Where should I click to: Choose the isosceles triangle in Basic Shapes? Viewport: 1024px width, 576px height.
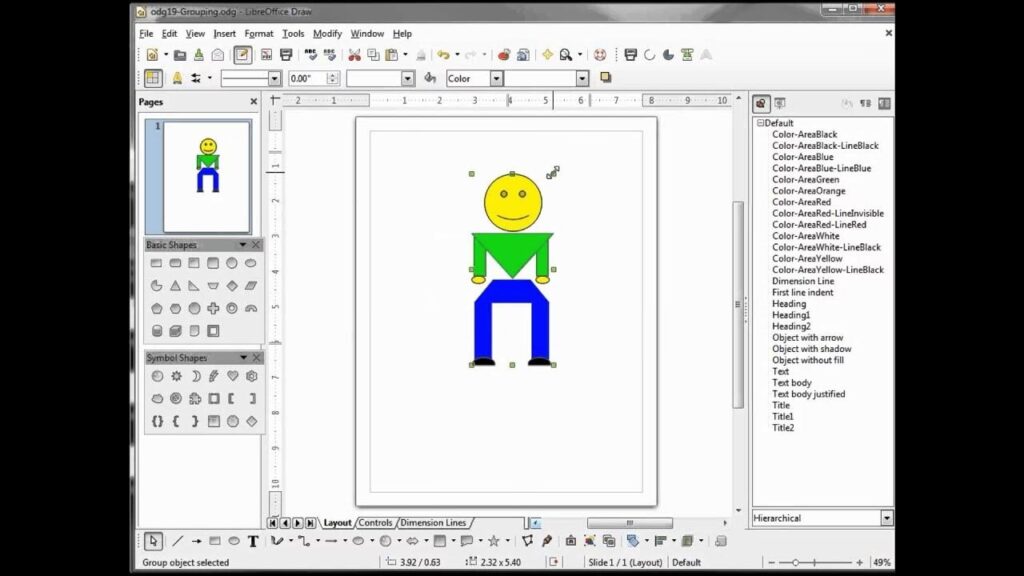(176, 285)
